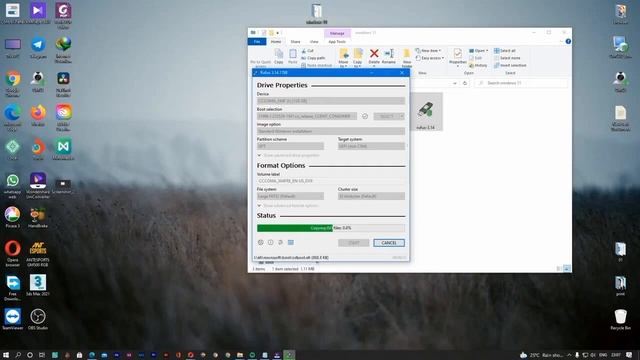
Task: Open the Image option dropdown
Action: [x=331, y=131]
